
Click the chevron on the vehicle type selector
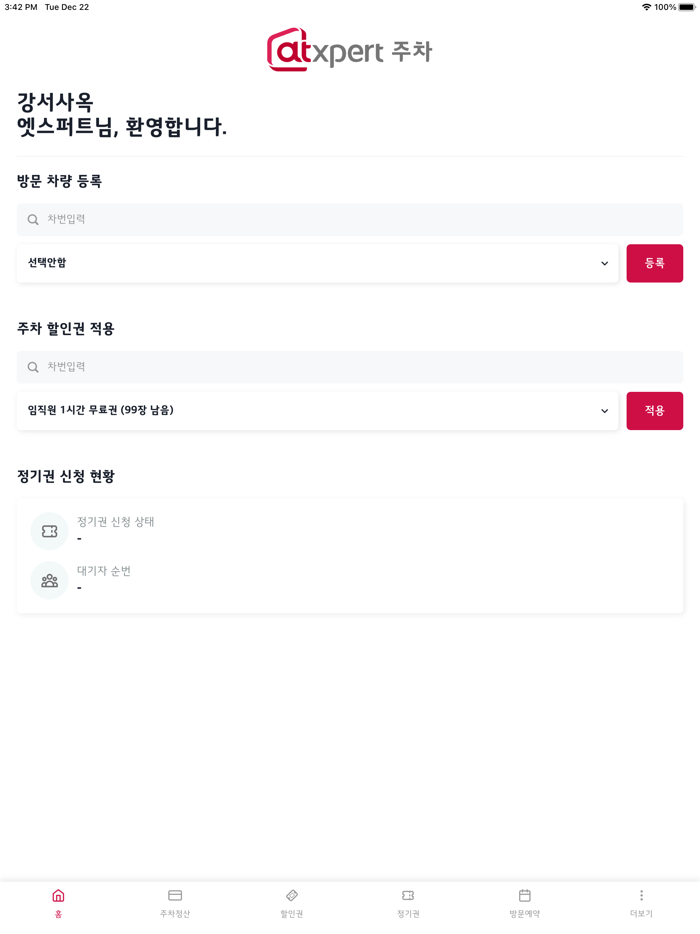[x=604, y=263]
